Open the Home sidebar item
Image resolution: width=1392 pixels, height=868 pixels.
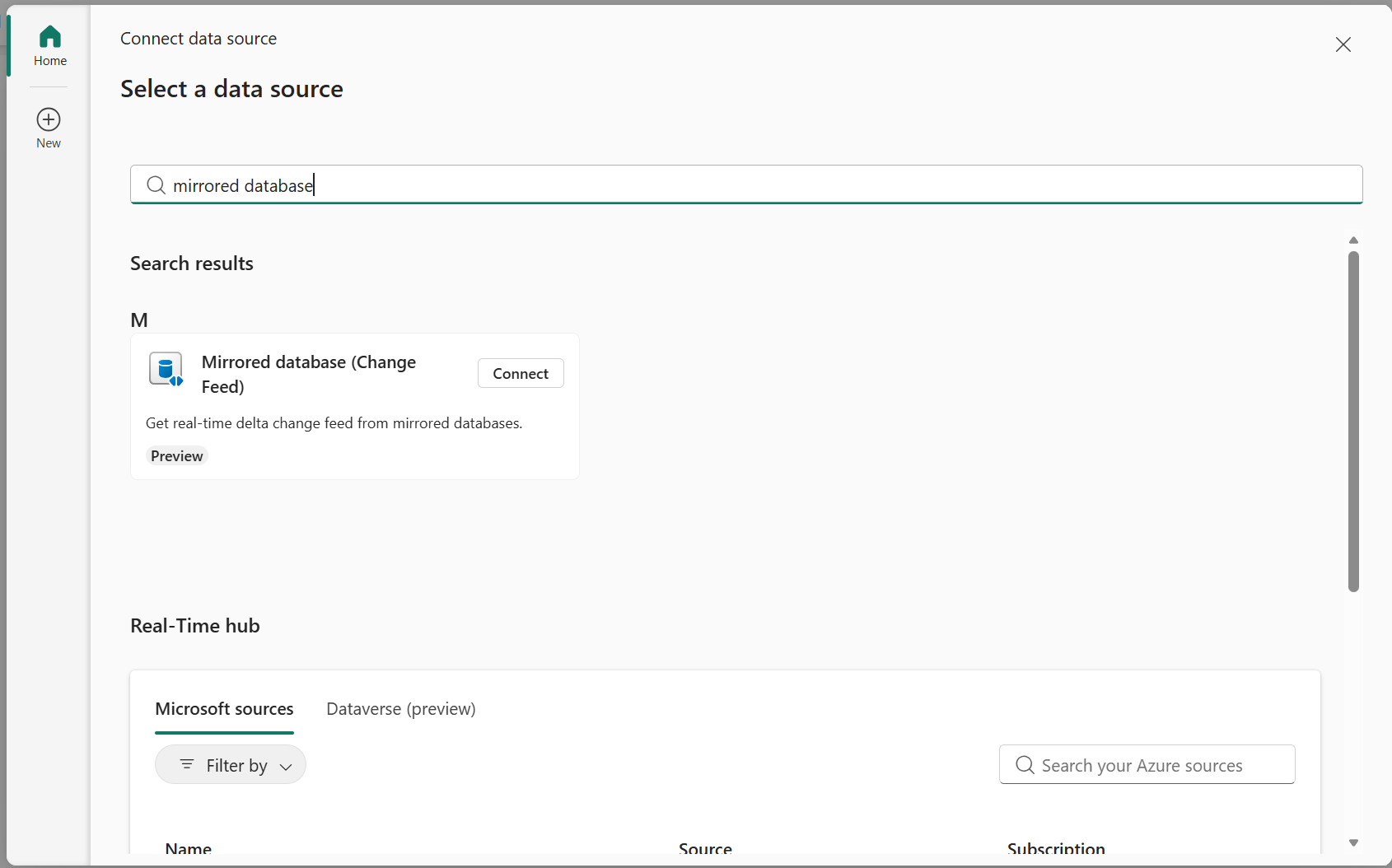coord(49,45)
